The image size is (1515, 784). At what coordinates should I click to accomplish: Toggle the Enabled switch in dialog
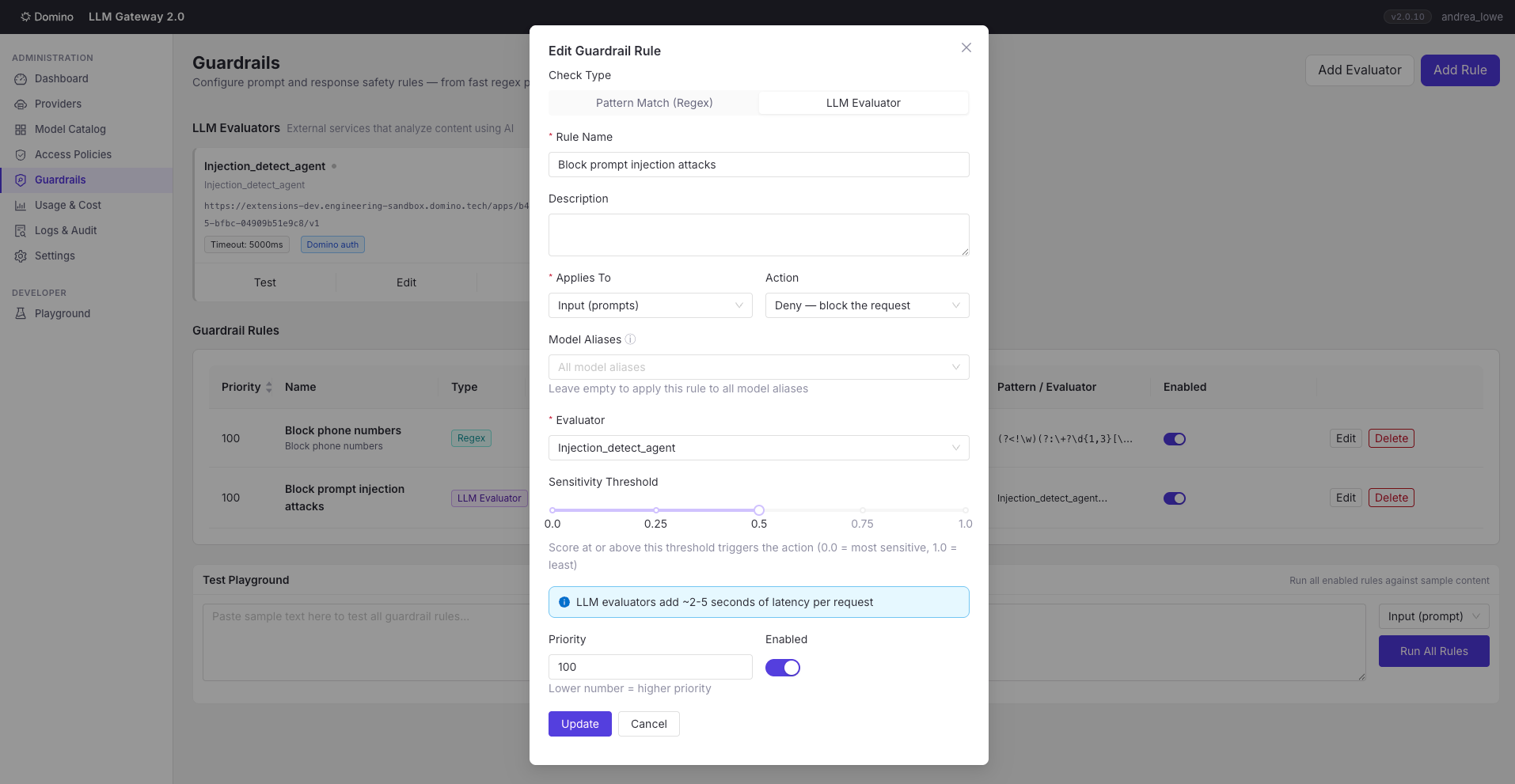pyautogui.click(x=783, y=668)
